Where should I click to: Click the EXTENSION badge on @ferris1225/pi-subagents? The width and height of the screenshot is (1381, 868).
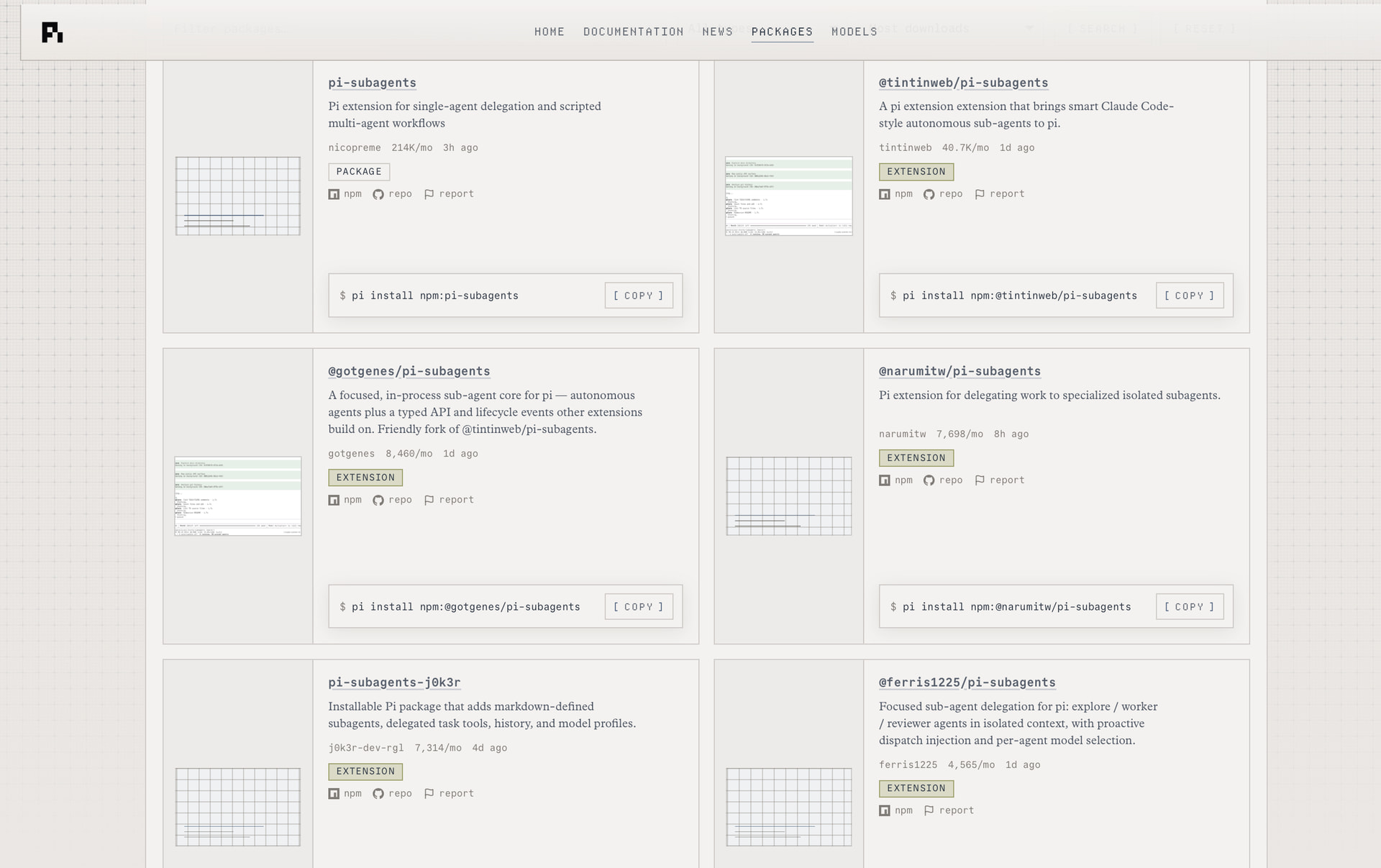pyautogui.click(x=916, y=788)
